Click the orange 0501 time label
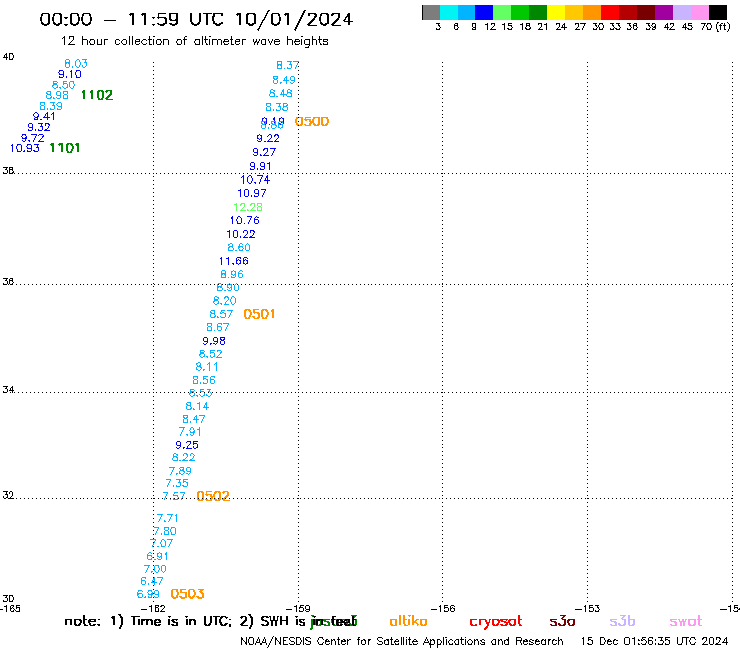Image resolution: width=740 pixels, height=650 pixels. click(x=259, y=314)
